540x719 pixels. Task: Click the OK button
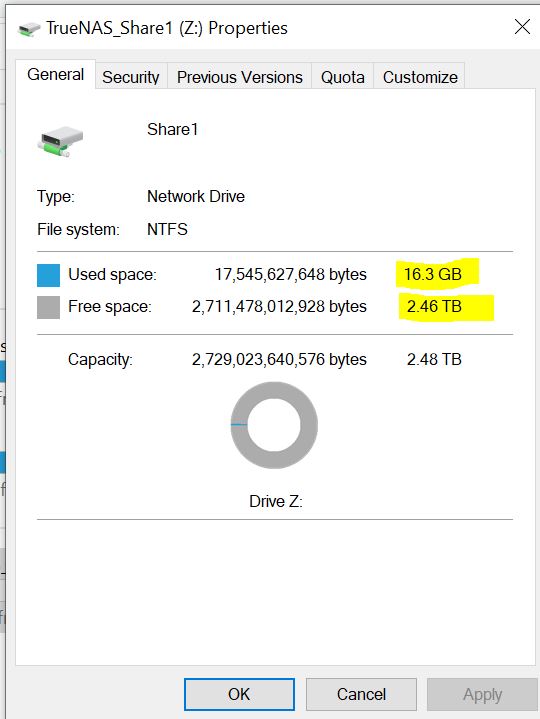(239, 694)
